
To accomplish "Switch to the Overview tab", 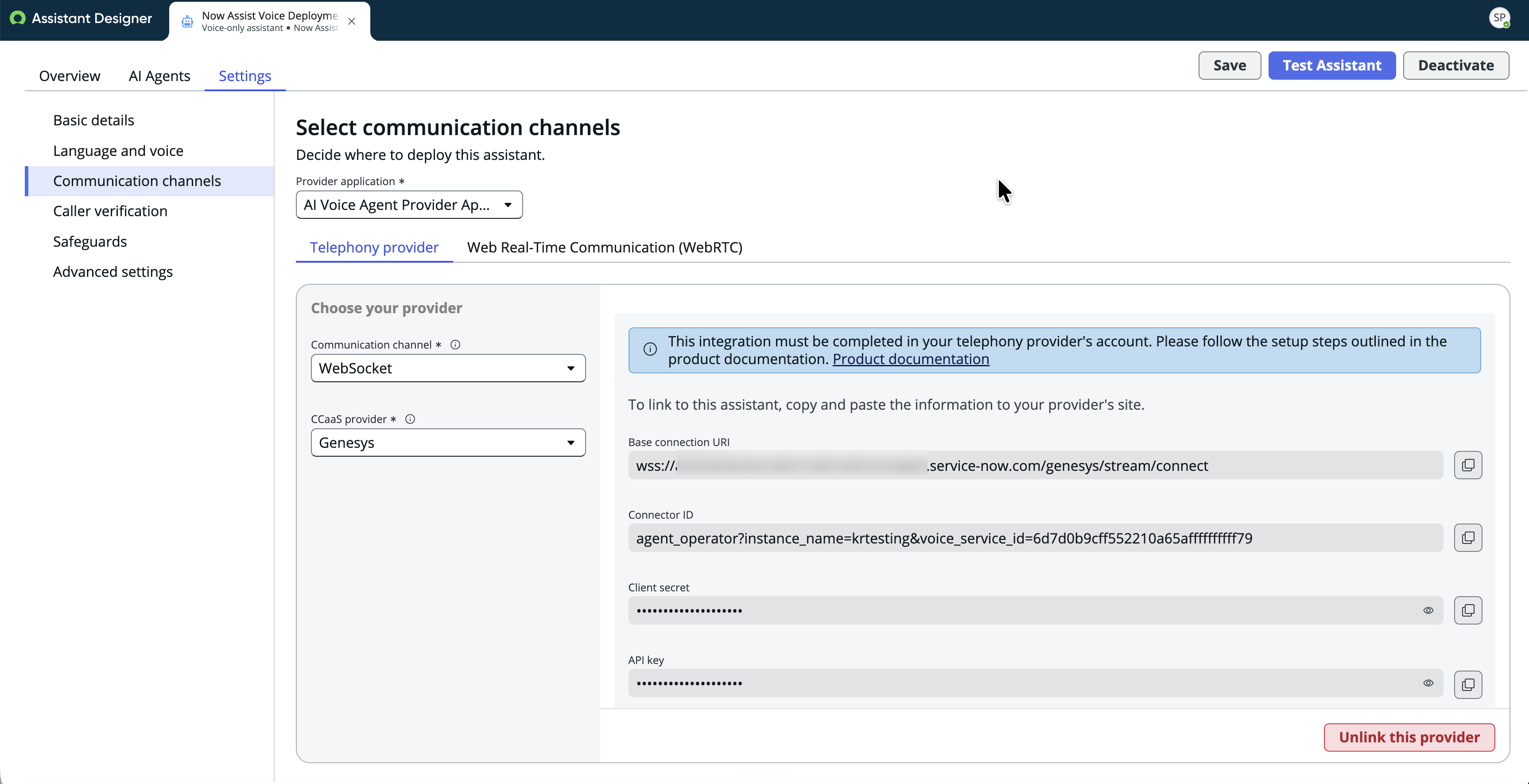I will tap(70, 76).
